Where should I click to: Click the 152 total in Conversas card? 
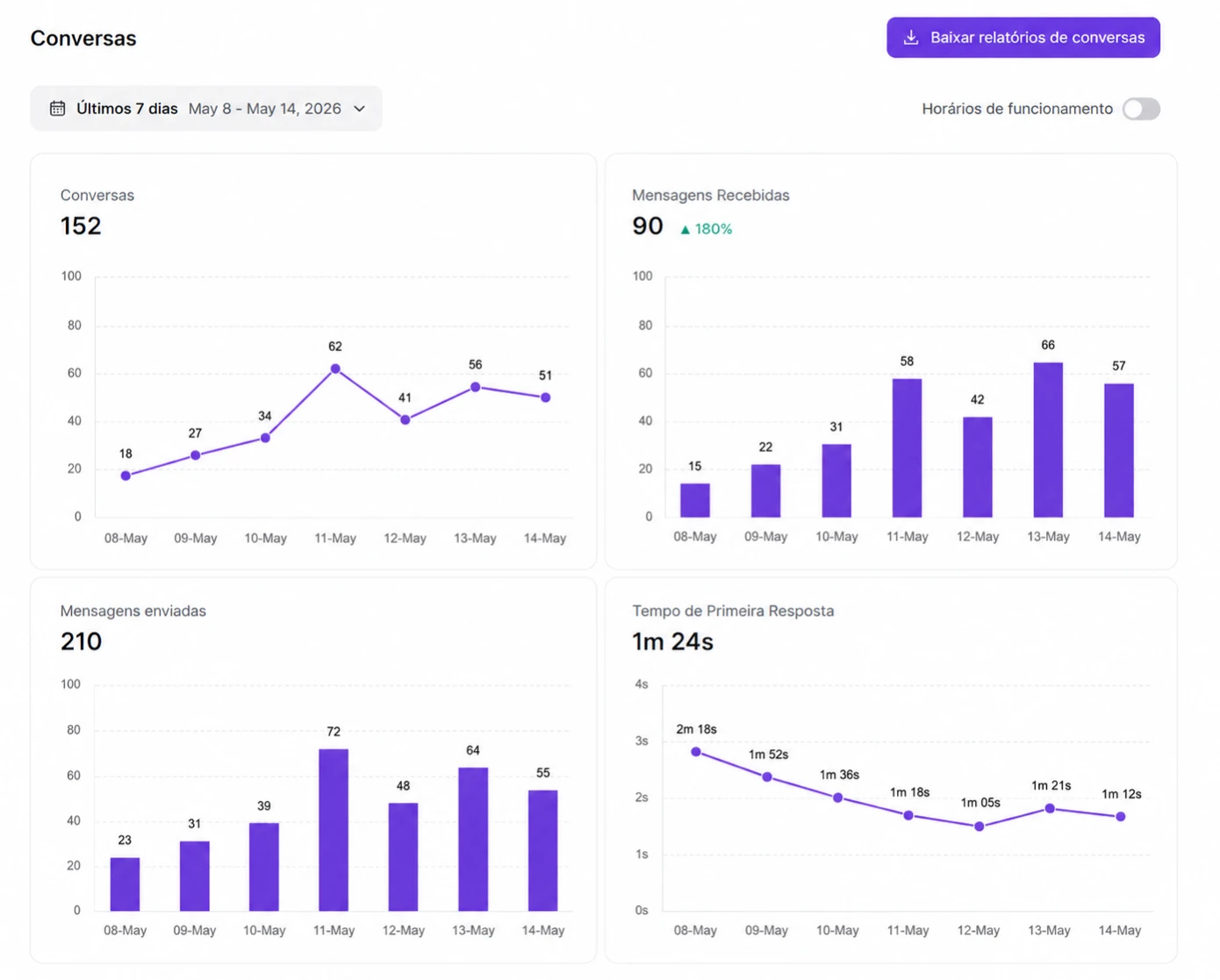[x=81, y=226]
